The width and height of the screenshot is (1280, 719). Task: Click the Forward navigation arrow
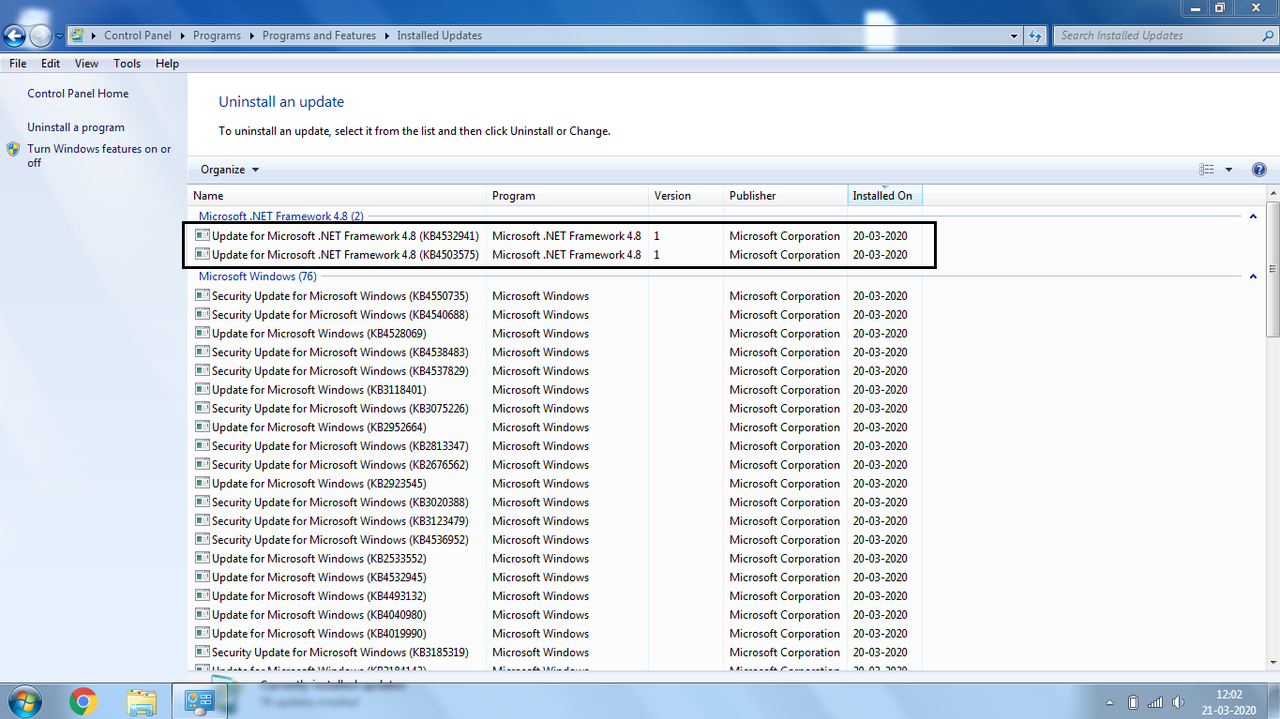[x=40, y=37]
